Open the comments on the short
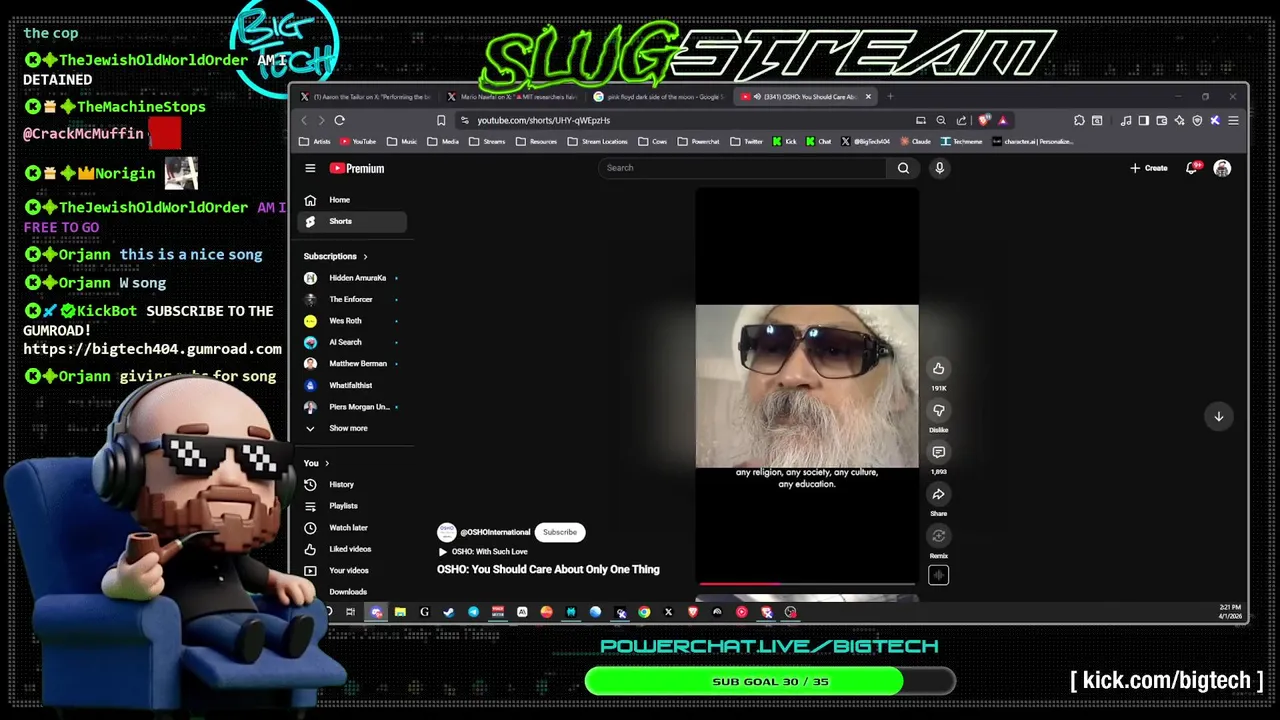Viewport: 1280px width, 720px height. tap(938, 452)
